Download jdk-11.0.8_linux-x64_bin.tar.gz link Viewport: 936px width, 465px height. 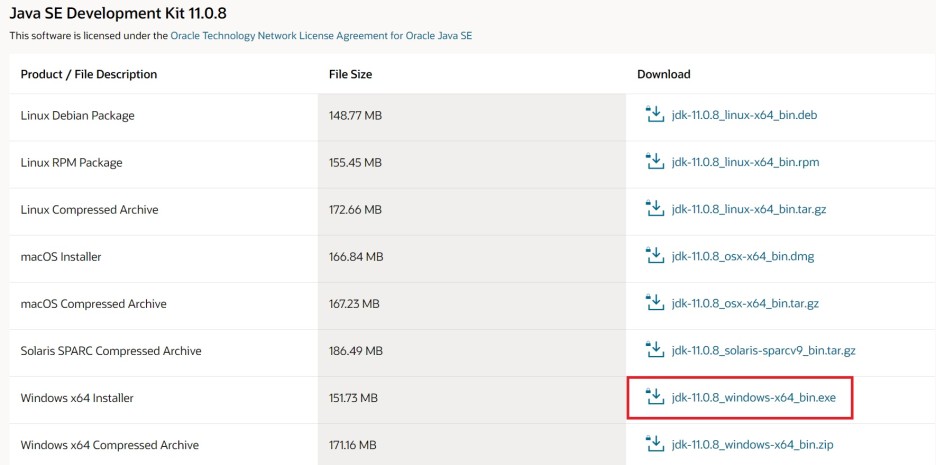pyautogui.click(x=749, y=210)
